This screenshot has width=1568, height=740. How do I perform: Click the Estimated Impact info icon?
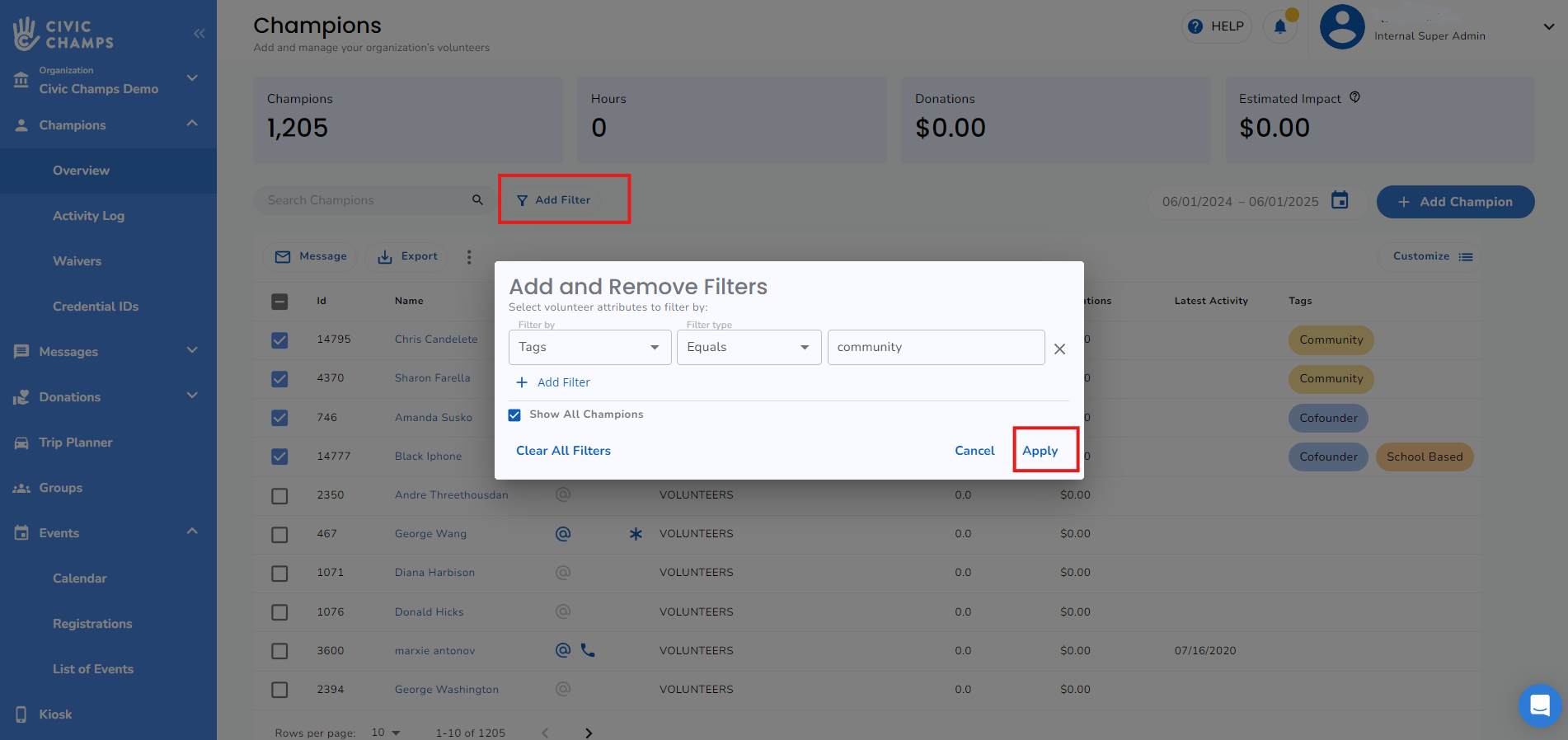[x=1354, y=97]
